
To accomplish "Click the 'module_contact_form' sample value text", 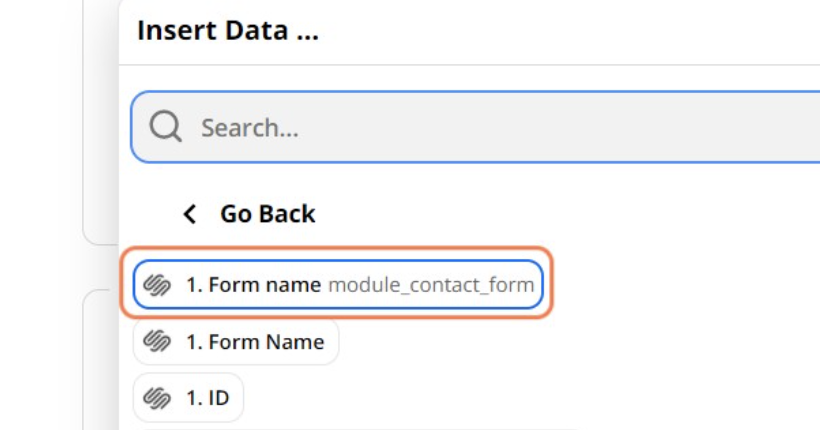I will coord(431,285).
